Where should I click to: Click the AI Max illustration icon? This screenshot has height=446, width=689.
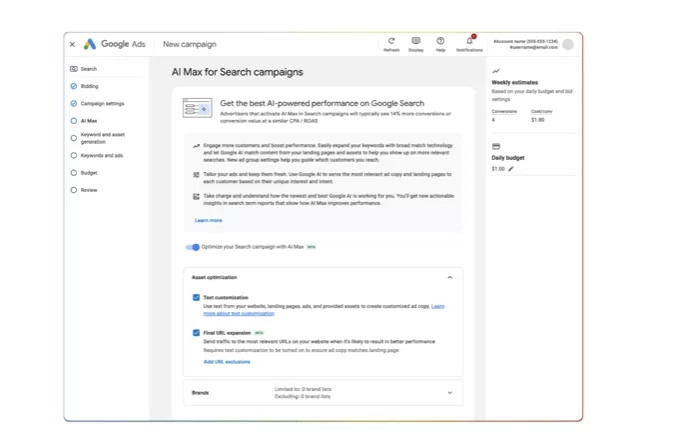(197, 108)
